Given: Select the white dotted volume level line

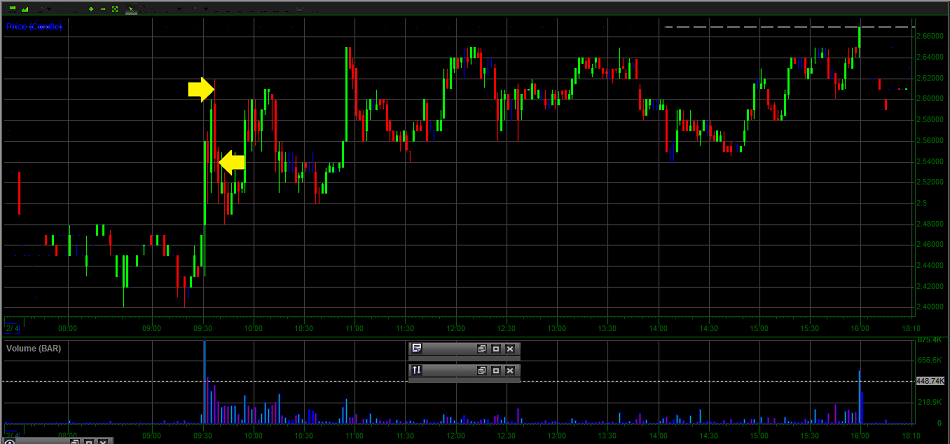Looking at the screenshot, I should [x=457, y=381].
